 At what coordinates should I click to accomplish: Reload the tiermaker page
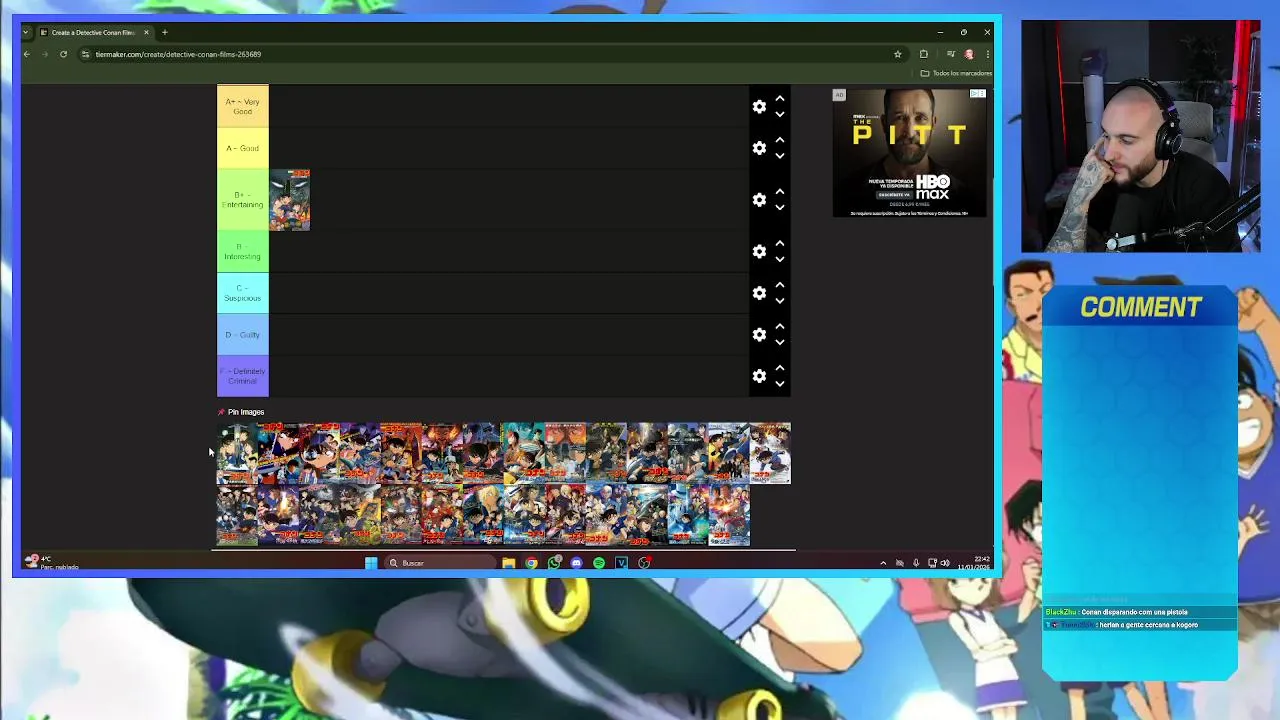tap(63, 54)
